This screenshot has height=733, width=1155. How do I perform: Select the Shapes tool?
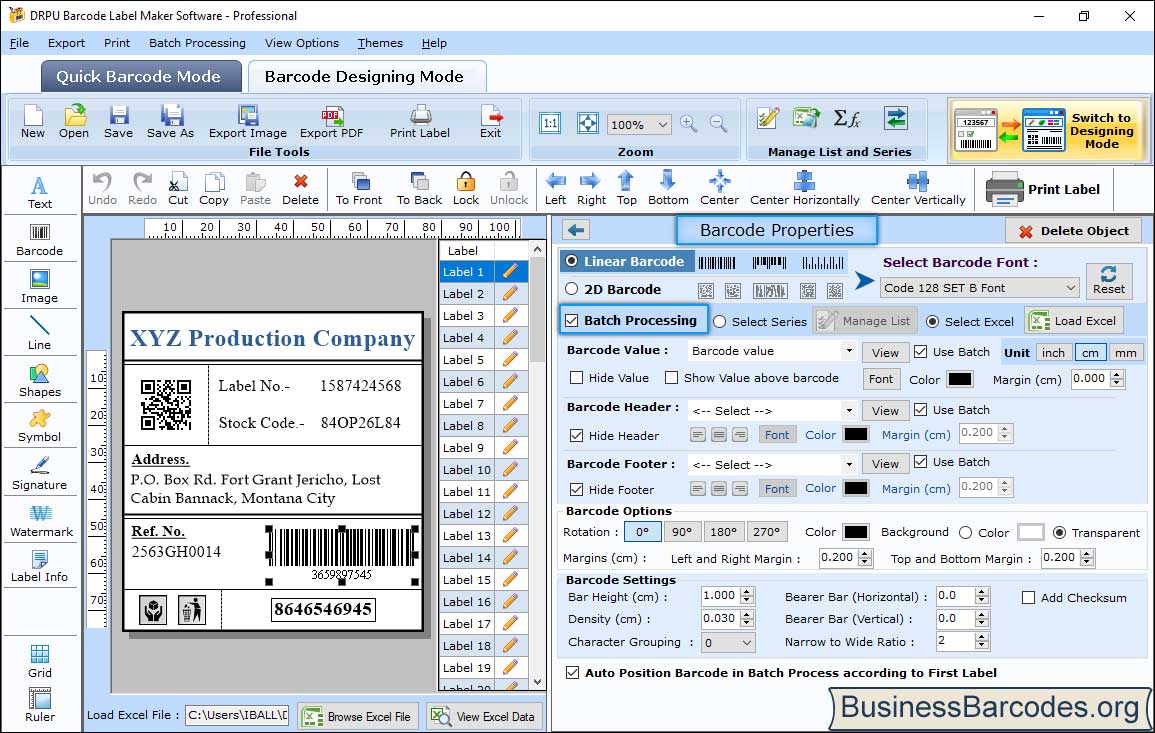click(x=40, y=381)
